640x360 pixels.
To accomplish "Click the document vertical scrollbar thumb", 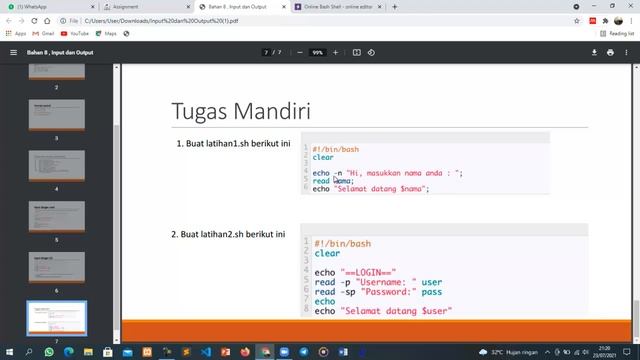I will click(x=636, y=318).
